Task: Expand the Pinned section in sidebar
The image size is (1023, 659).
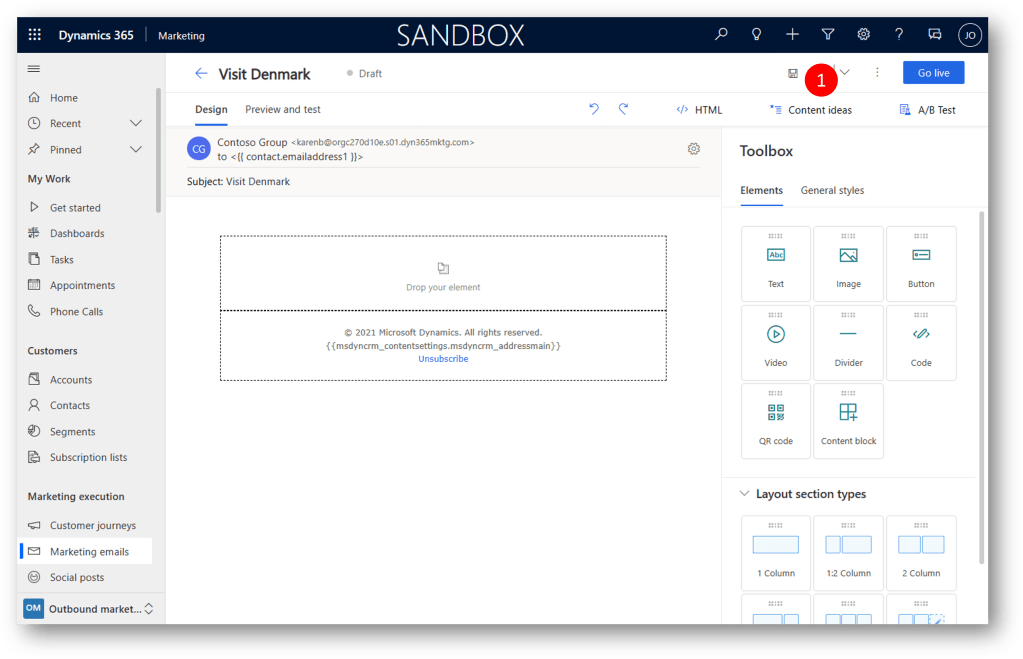Action: (x=136, y=149)
